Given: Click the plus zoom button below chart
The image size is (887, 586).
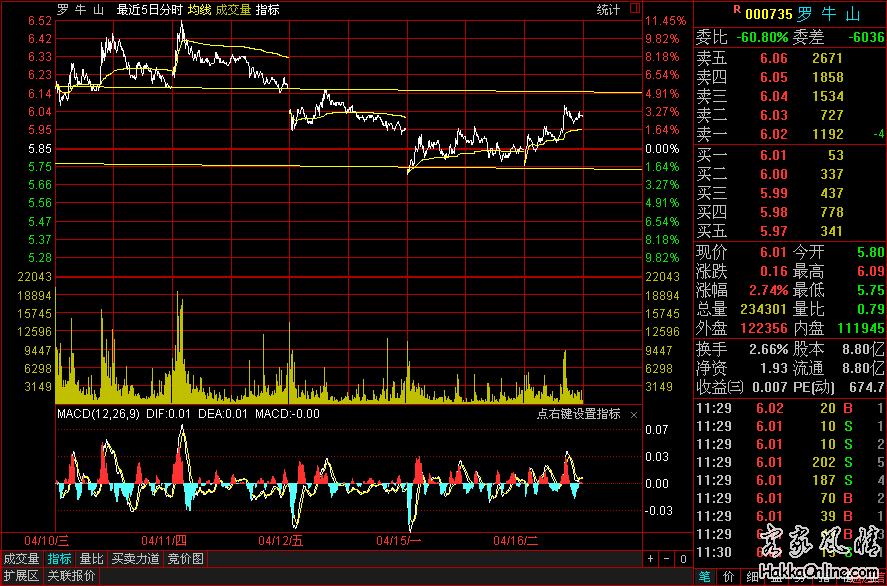Looking at the screenshot, I should tap(650, 559).
